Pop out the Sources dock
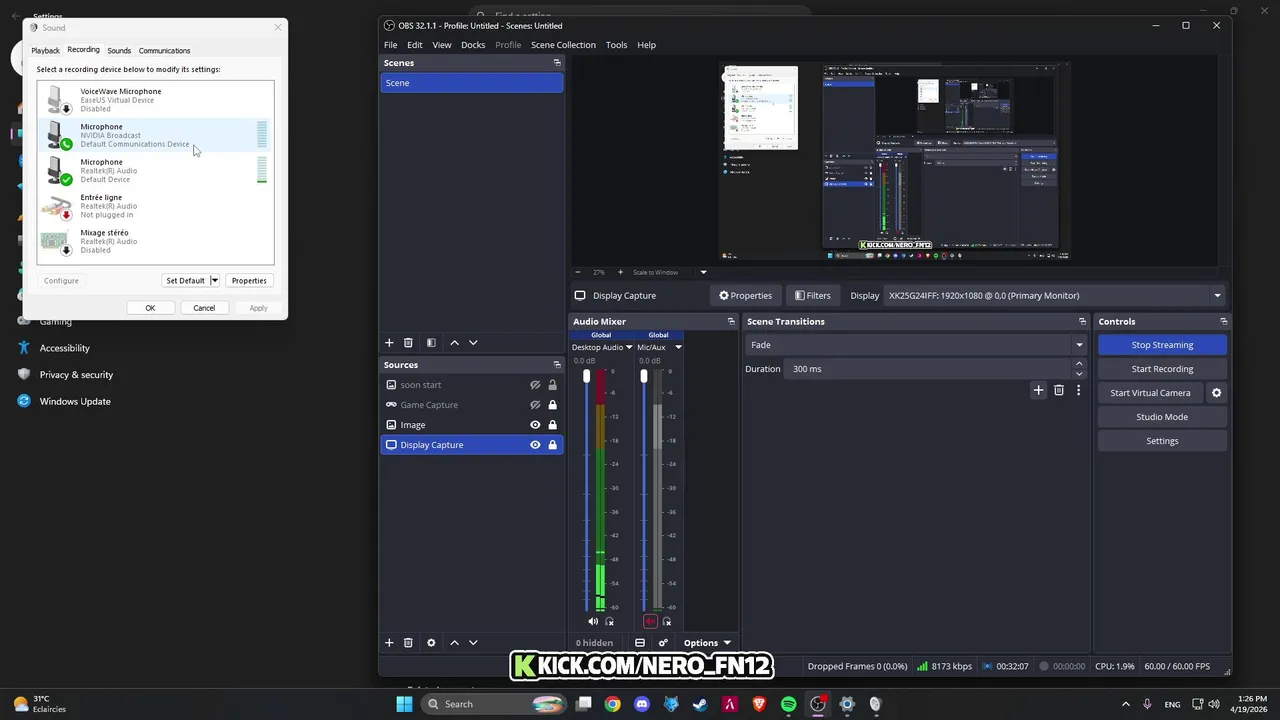Viewport: 1280px width, 720px height. point(557,365)
